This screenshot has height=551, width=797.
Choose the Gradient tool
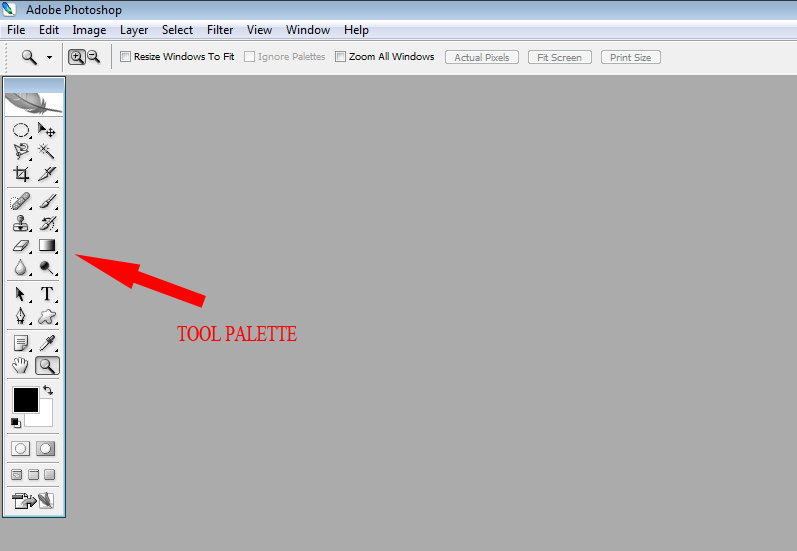47,246
